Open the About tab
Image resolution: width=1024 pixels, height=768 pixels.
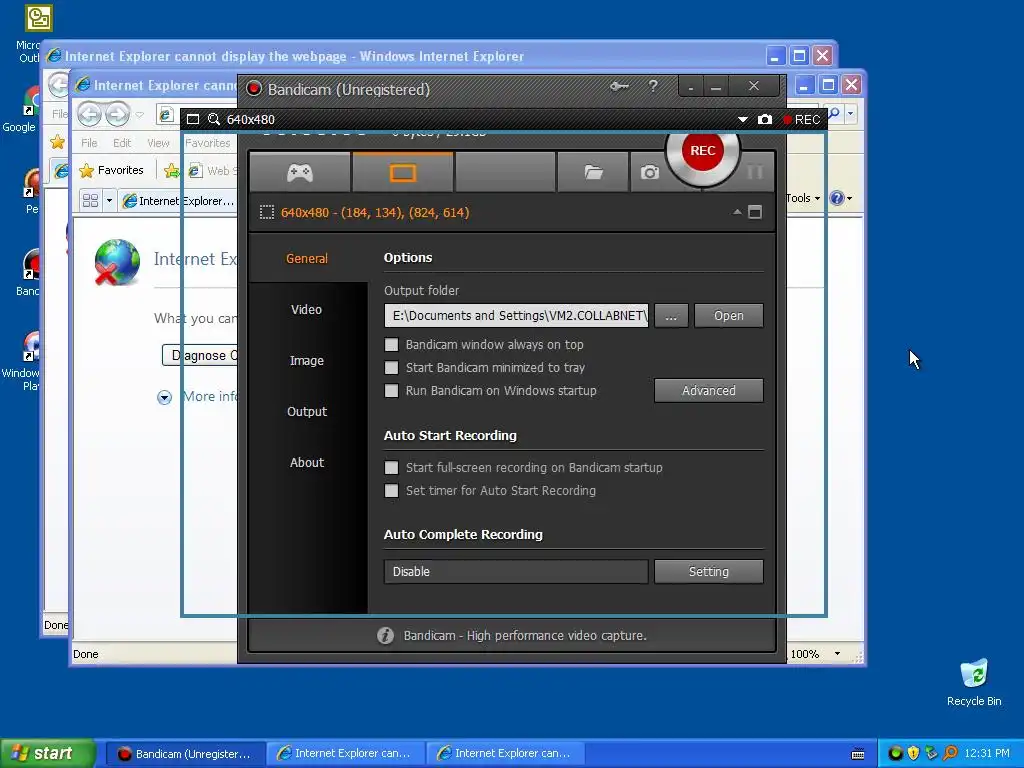coord(307,462)
